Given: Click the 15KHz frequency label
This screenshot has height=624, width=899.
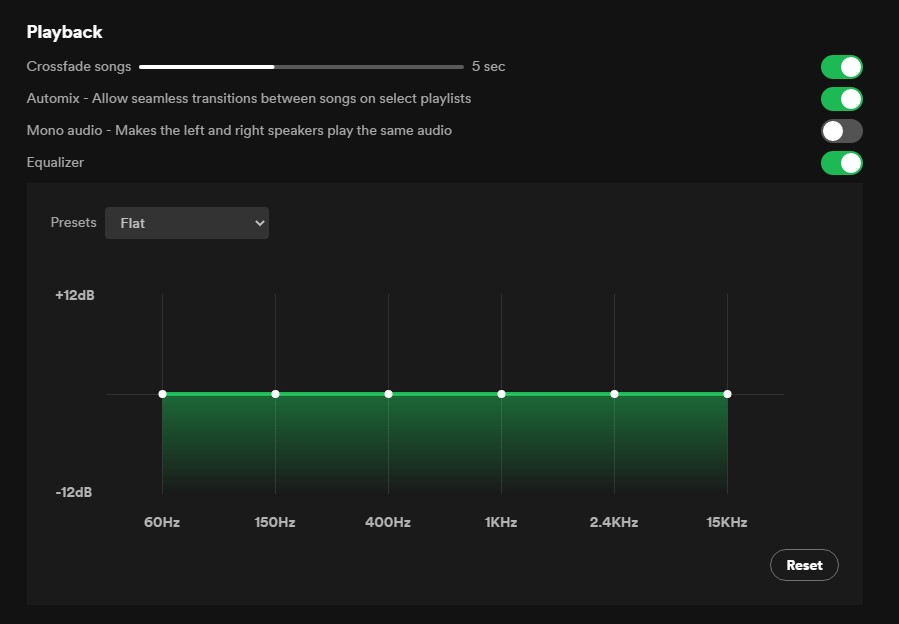Looking at the screenshot, I should point(726,522).
